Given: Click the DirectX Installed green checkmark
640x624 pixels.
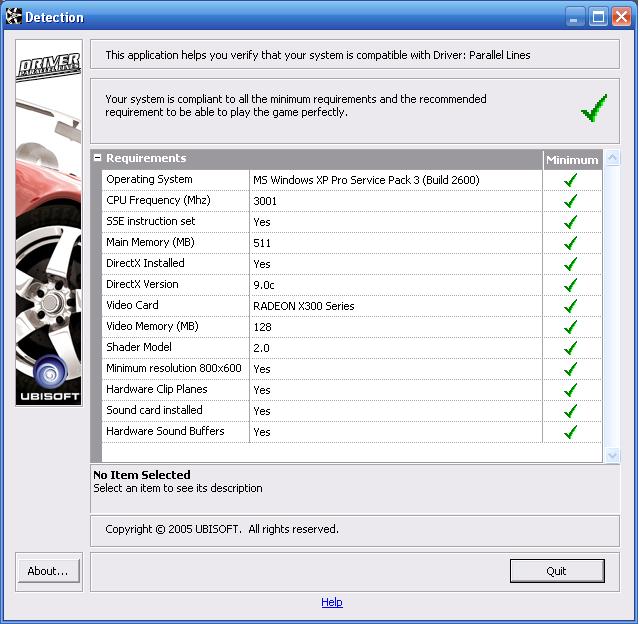Looking at the screenshot, I should (571, 264).
